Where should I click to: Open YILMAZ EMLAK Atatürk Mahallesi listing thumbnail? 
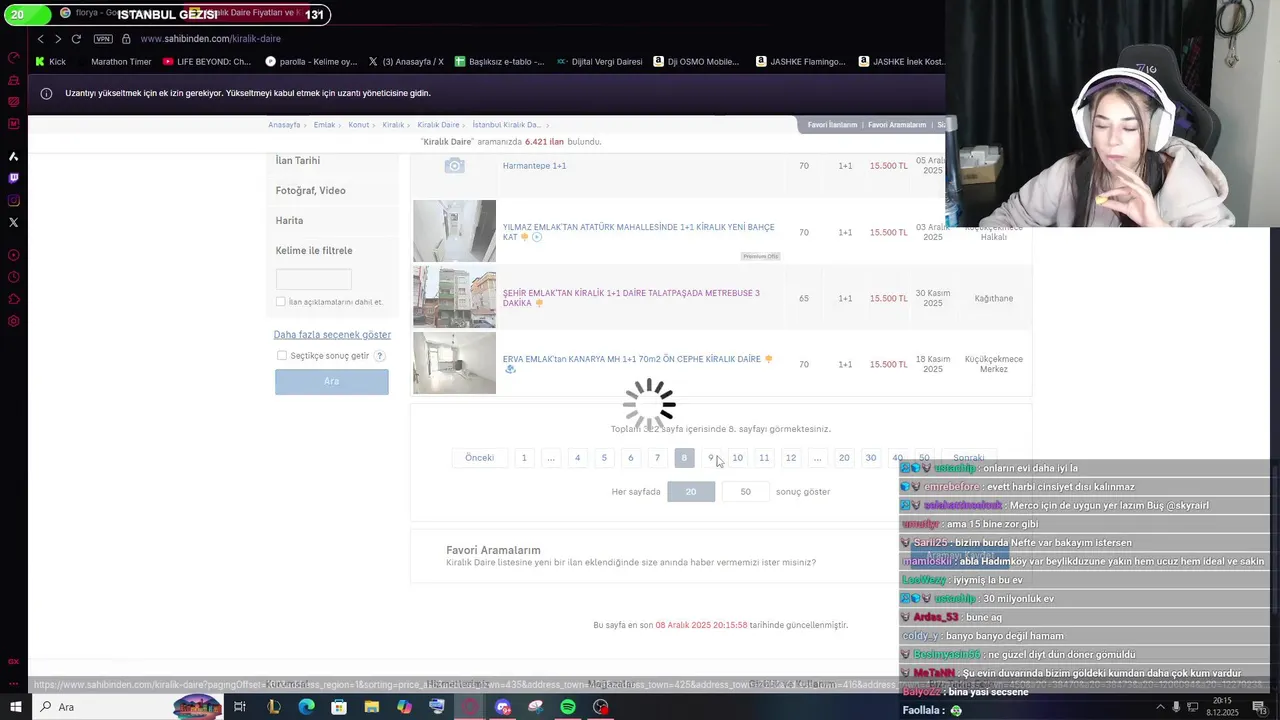pos(454,231)
